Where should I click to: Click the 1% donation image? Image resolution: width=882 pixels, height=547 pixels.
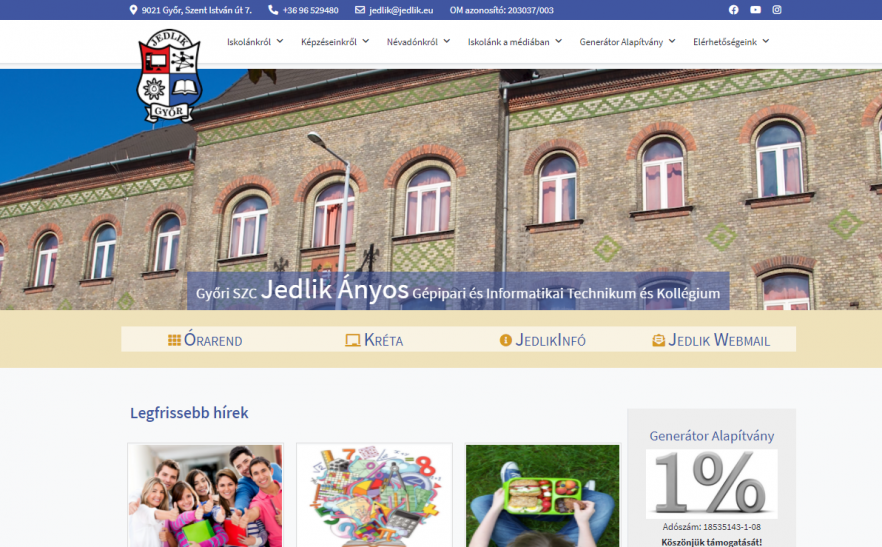pos(712,484)
